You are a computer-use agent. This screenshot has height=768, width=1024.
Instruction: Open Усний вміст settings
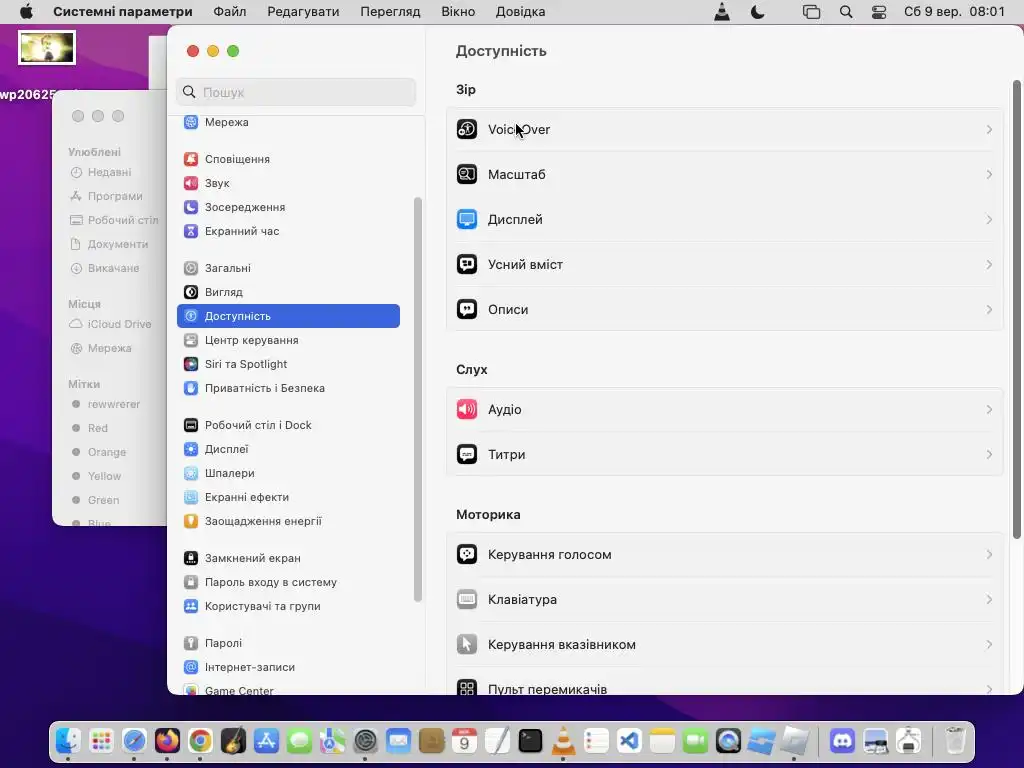[x=725, y=264]
